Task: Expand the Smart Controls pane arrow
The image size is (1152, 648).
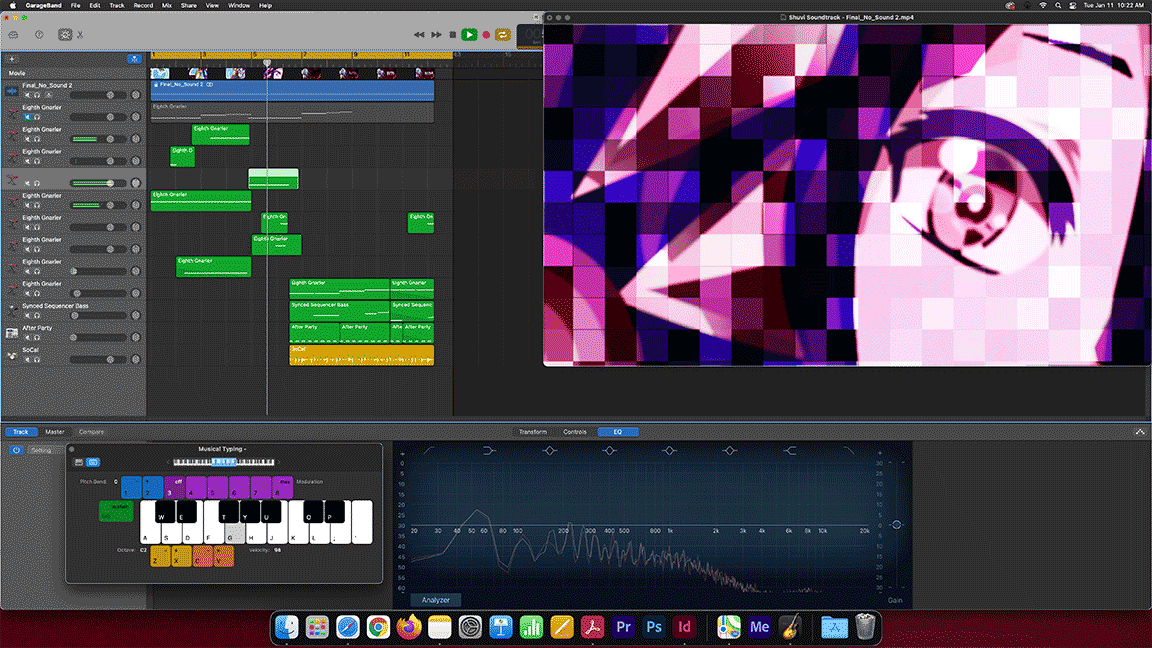Action: pyautogui.click(x=1140, y=432)
